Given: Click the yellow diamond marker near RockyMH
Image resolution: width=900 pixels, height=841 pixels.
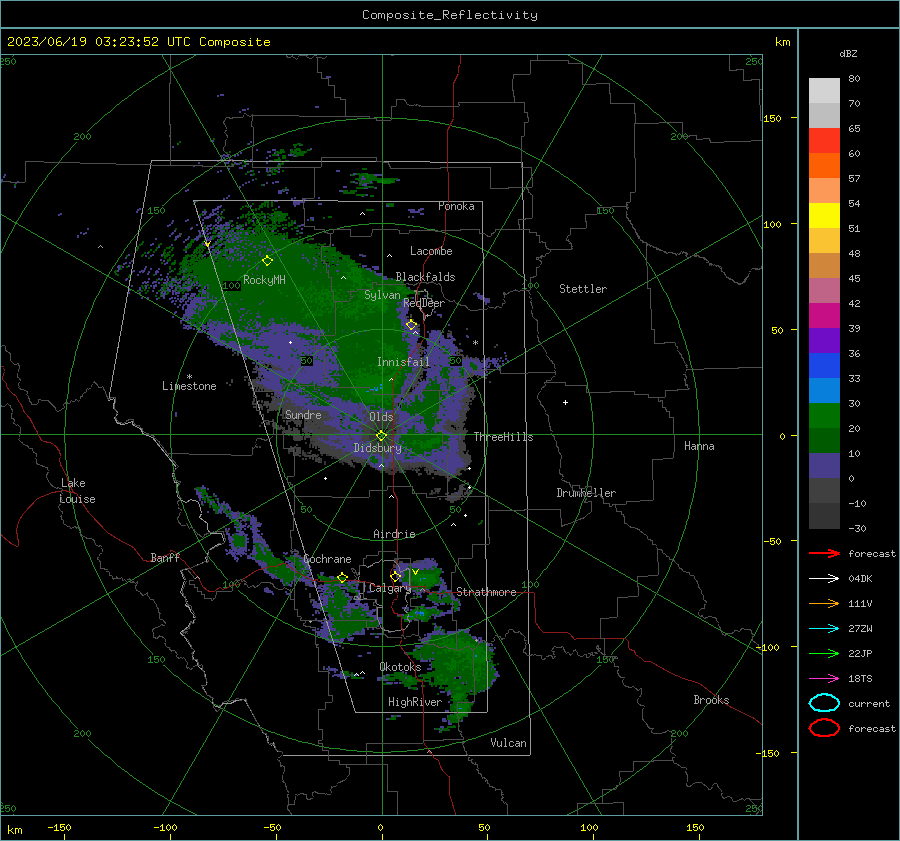Looking at the screenshot, I should coord(267,261).
